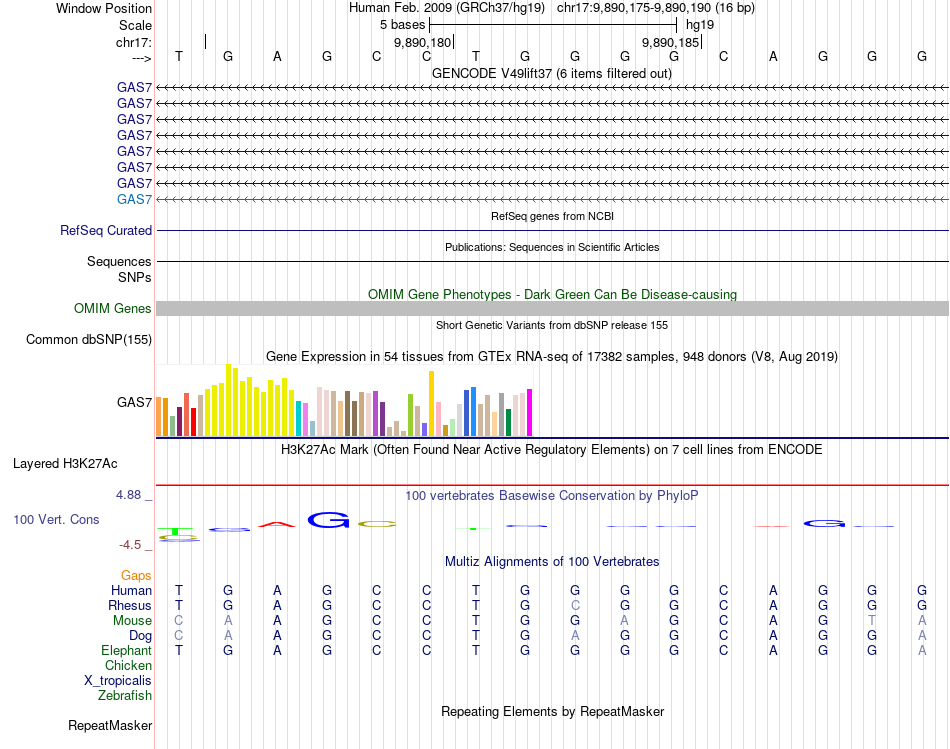Screen dimensions: 950x749
Task: Click the RepeatMasker track label
Action: [110, 725]
